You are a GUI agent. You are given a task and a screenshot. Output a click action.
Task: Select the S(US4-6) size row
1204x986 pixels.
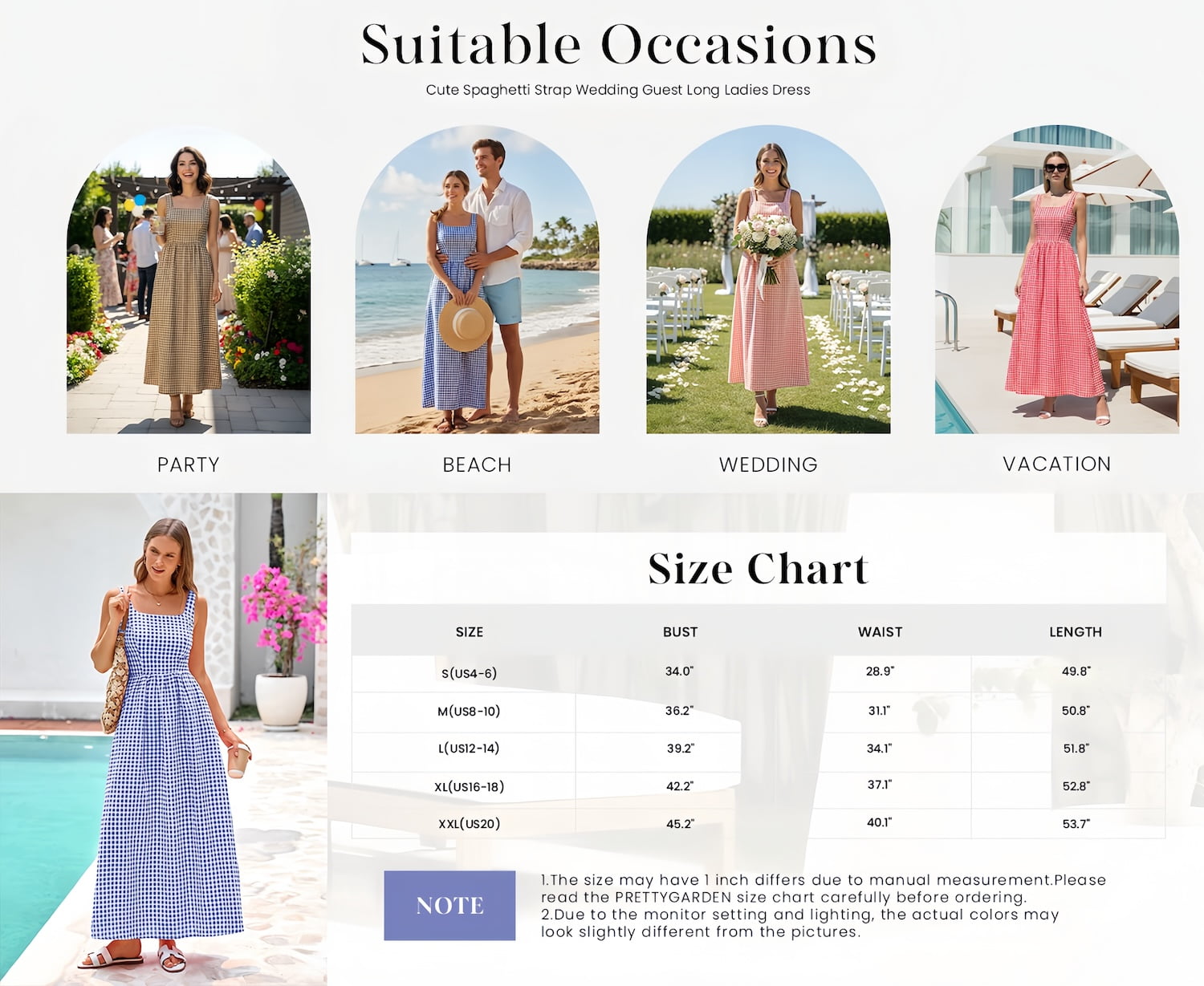(759, 673)
